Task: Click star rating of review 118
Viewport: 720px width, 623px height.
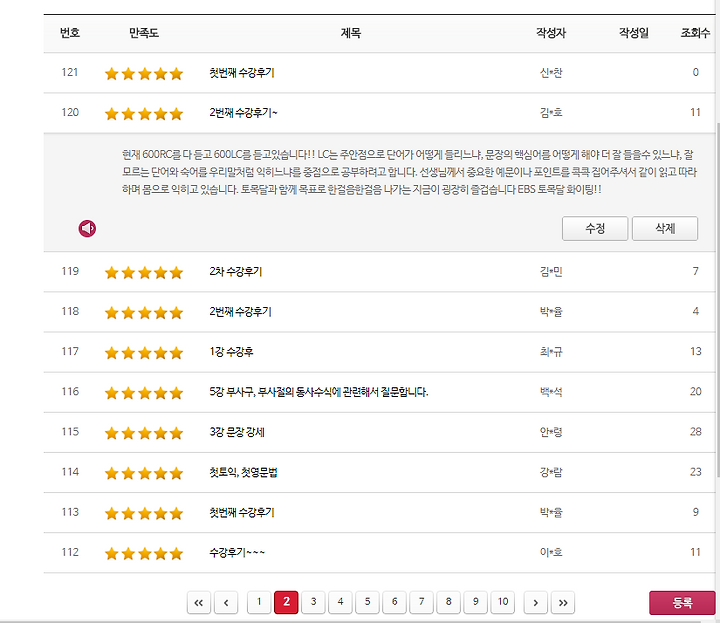Action: click(x=144, y=313)
